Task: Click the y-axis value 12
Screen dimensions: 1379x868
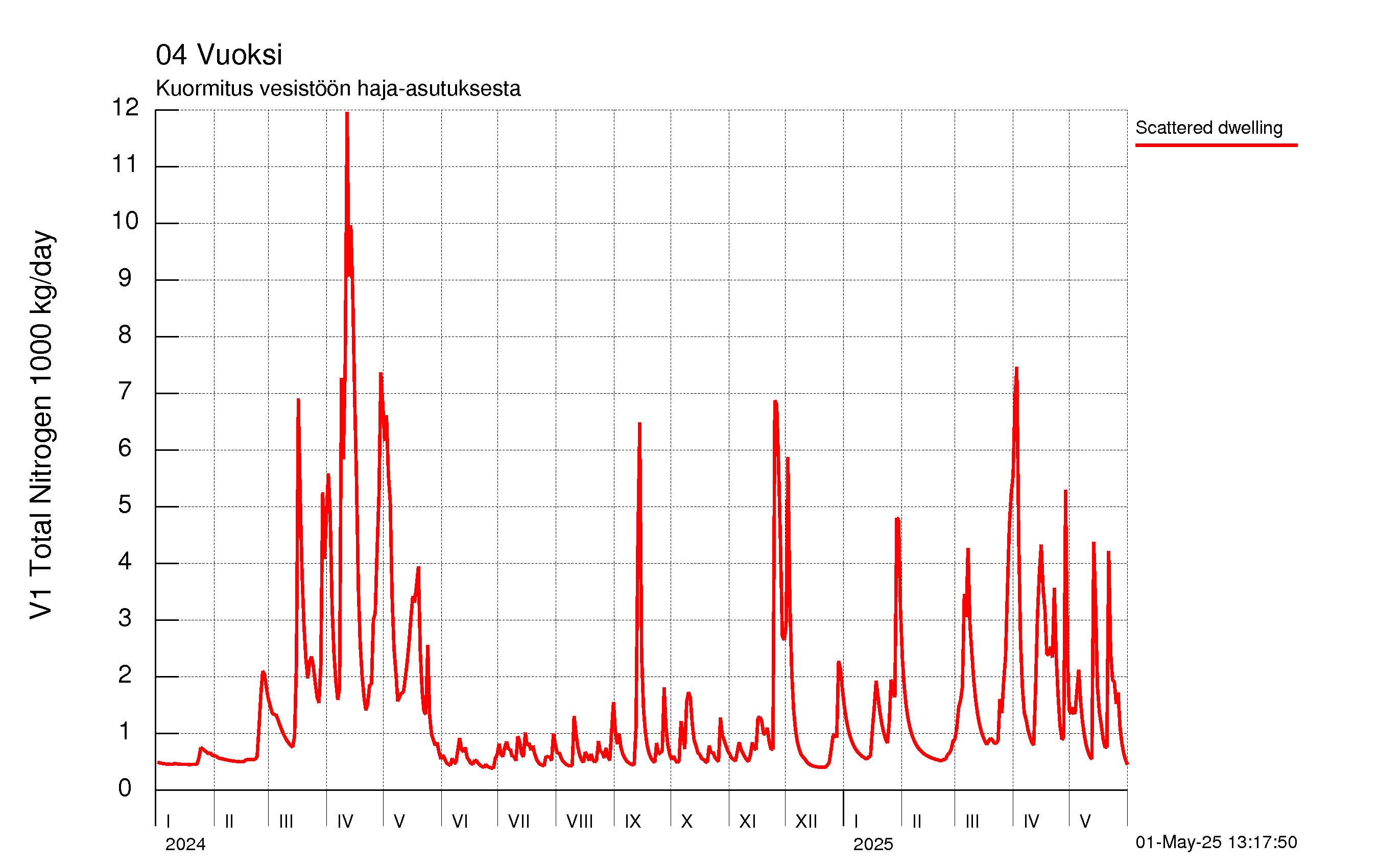Action: 126,108
